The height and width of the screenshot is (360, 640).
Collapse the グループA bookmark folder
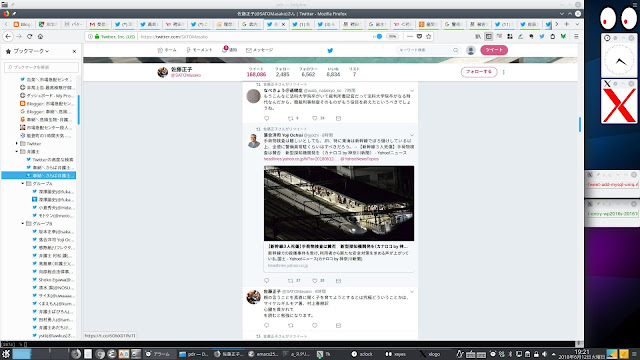23,184
